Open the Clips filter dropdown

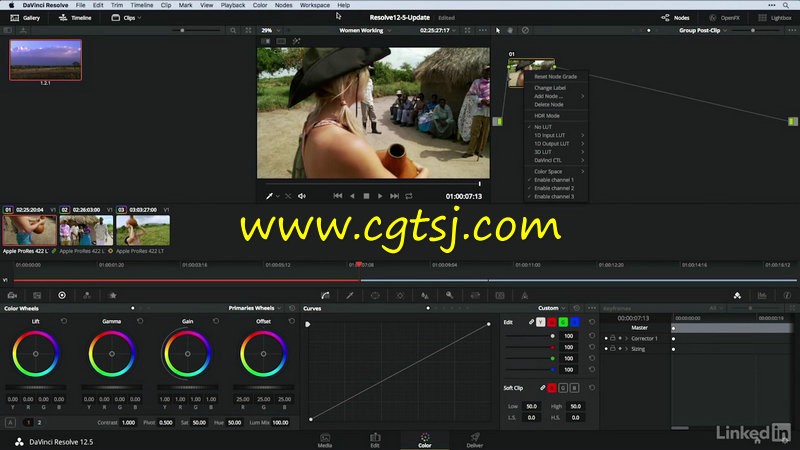coord(127,18)
